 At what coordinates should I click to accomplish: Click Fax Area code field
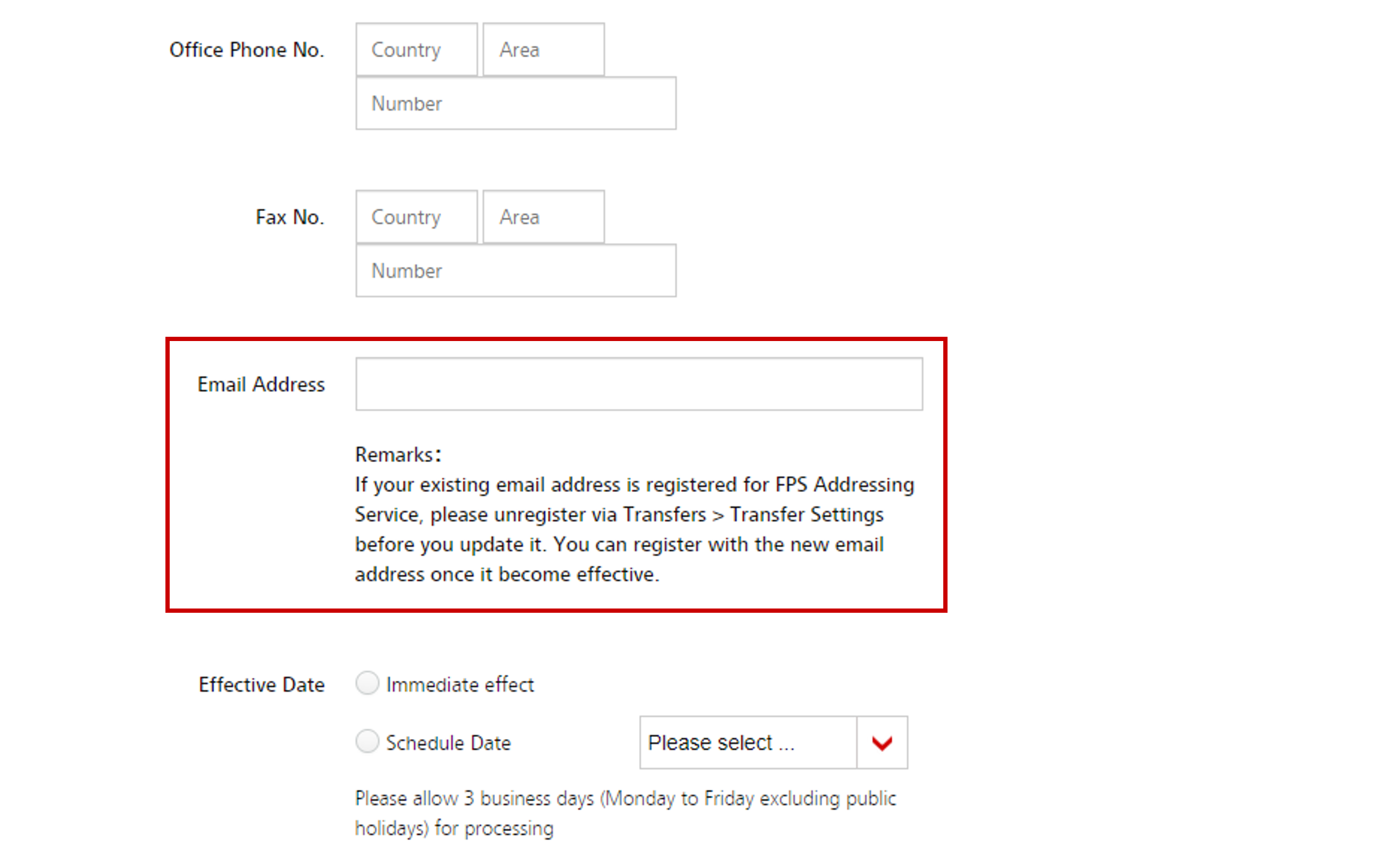543,217
